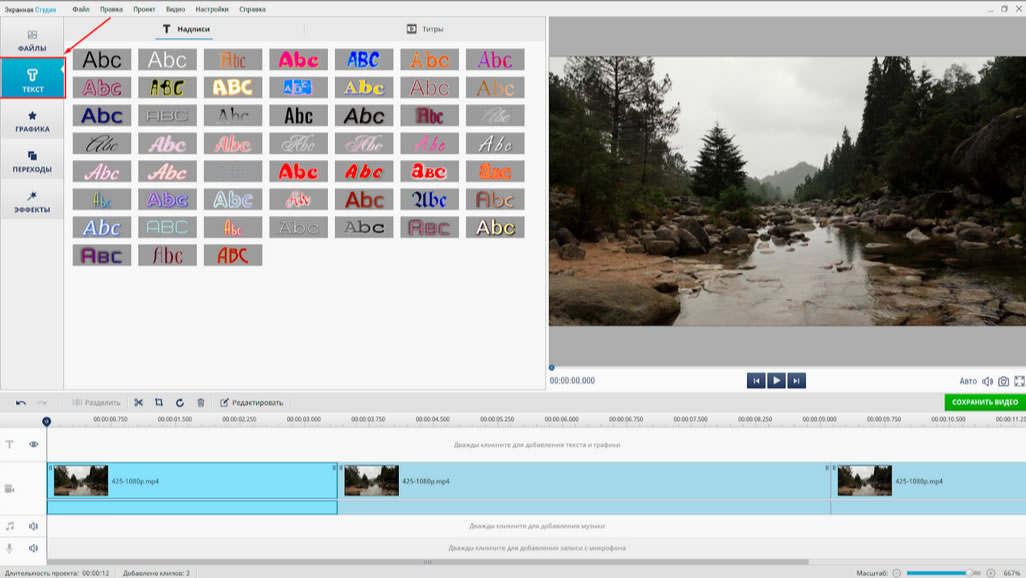
Task: Open the Эффекты sidebar section
Action: [32, 202]
